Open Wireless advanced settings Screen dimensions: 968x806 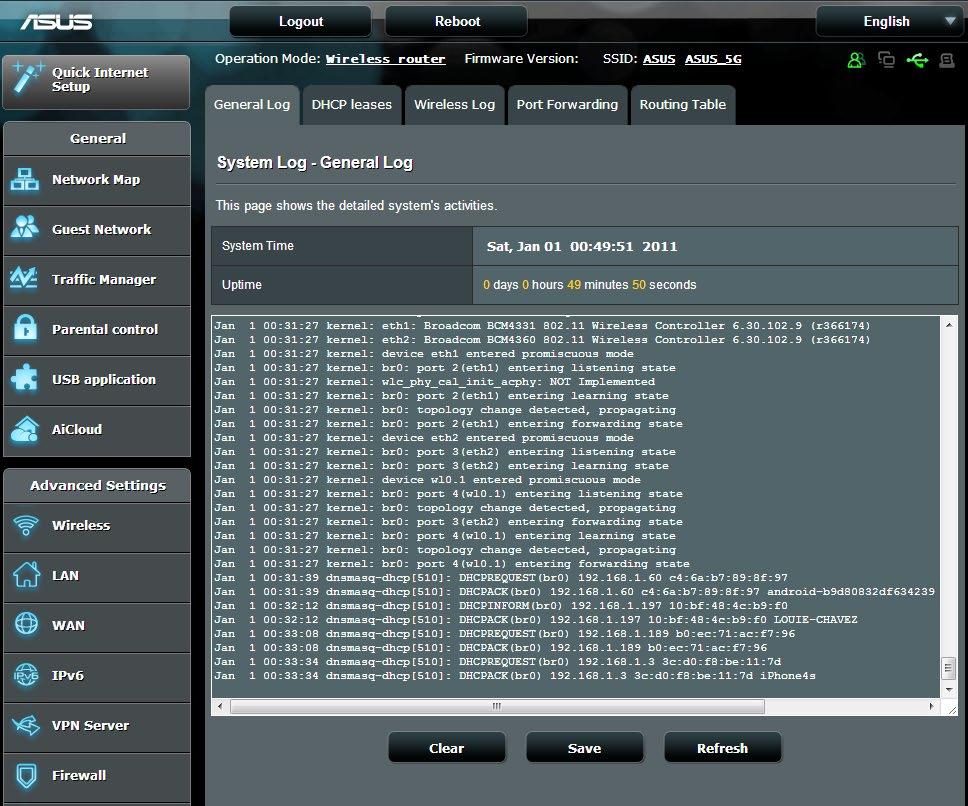click(x=97, y=527)
